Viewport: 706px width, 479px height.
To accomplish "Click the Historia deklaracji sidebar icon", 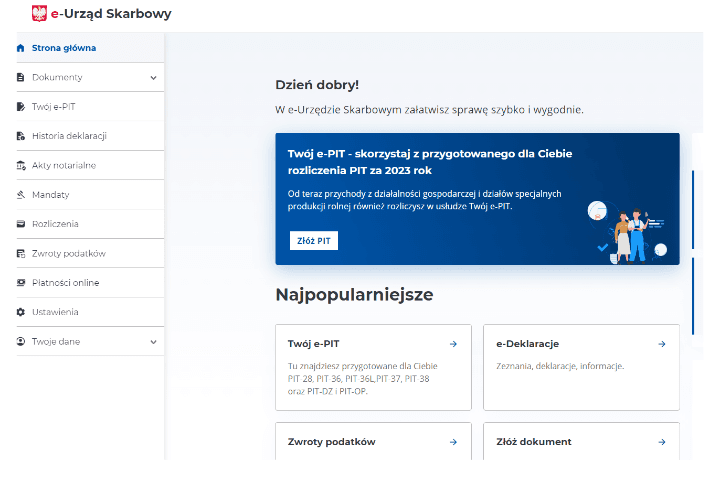I will pyautogui.click(x=20, y=136).
